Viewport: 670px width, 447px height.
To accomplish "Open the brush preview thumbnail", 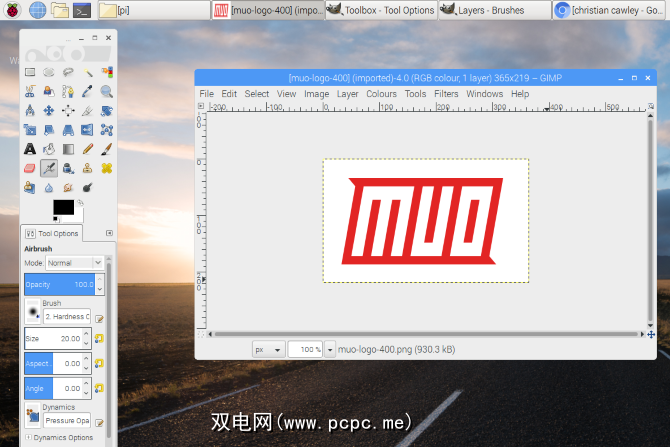I will click(x=33, y=312).
